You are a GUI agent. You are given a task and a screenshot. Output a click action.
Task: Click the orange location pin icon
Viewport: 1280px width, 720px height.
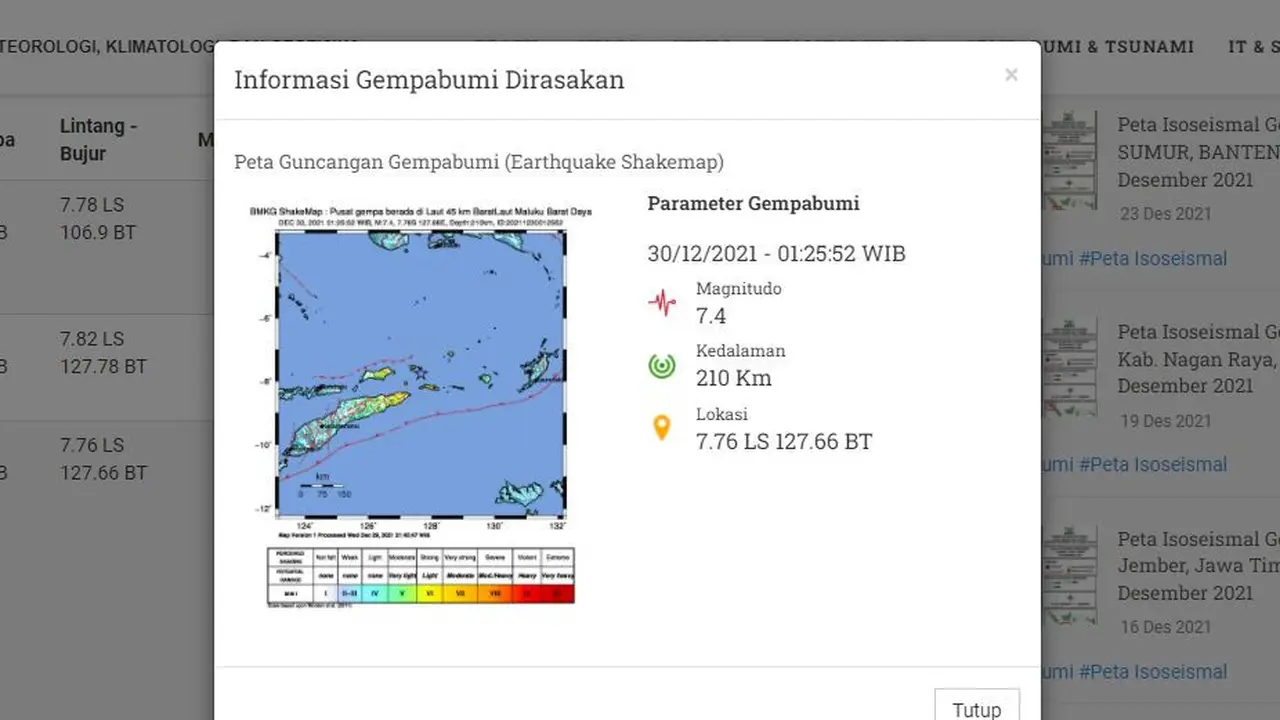(661, 428)
